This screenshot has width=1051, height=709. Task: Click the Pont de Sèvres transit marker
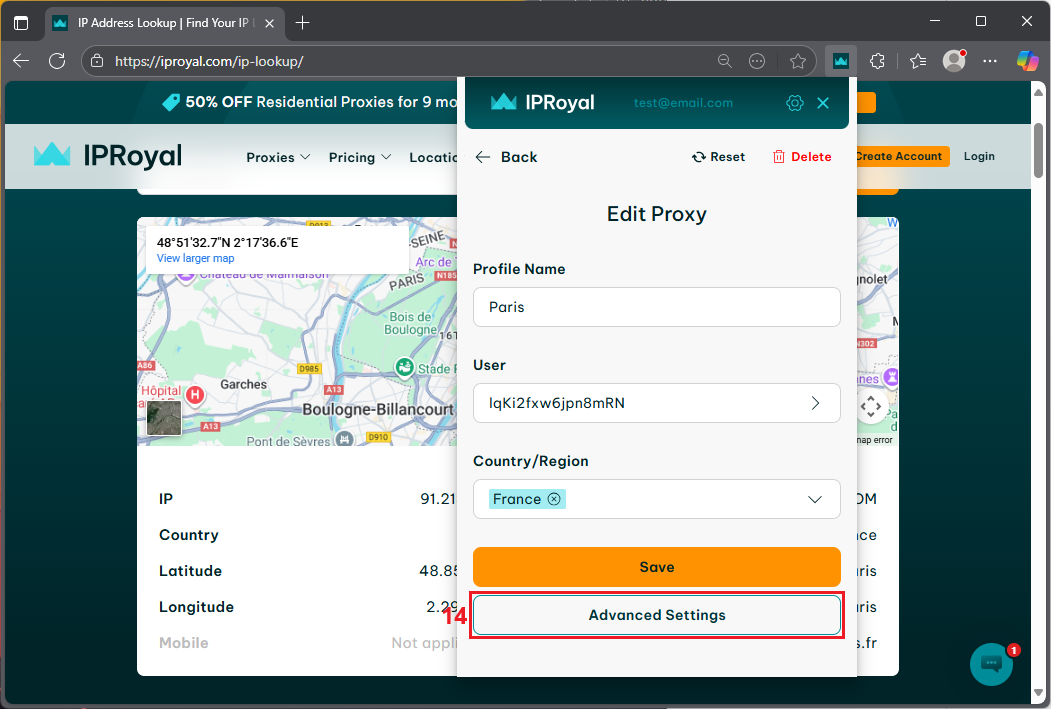345,439
